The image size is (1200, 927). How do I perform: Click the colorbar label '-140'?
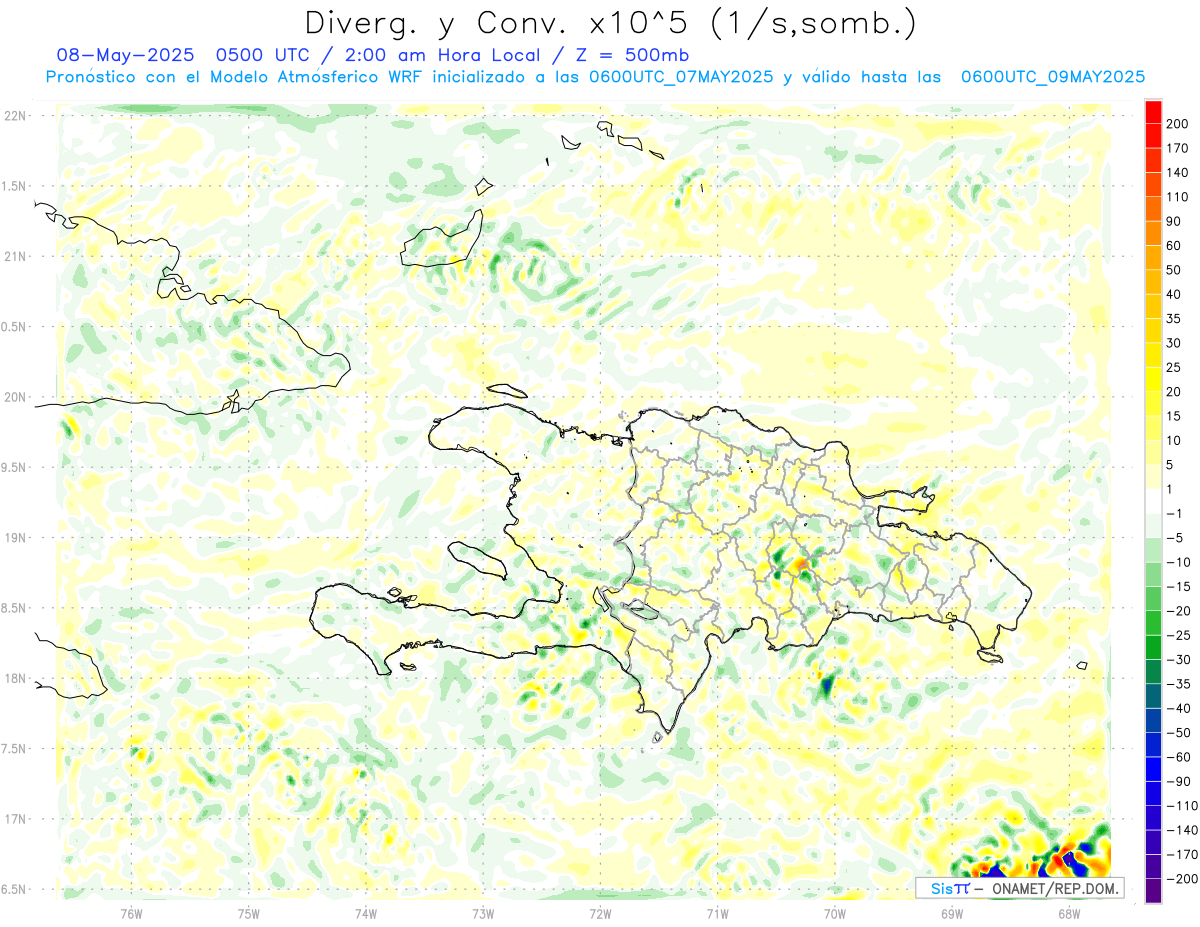click(x=1181, y=830)
